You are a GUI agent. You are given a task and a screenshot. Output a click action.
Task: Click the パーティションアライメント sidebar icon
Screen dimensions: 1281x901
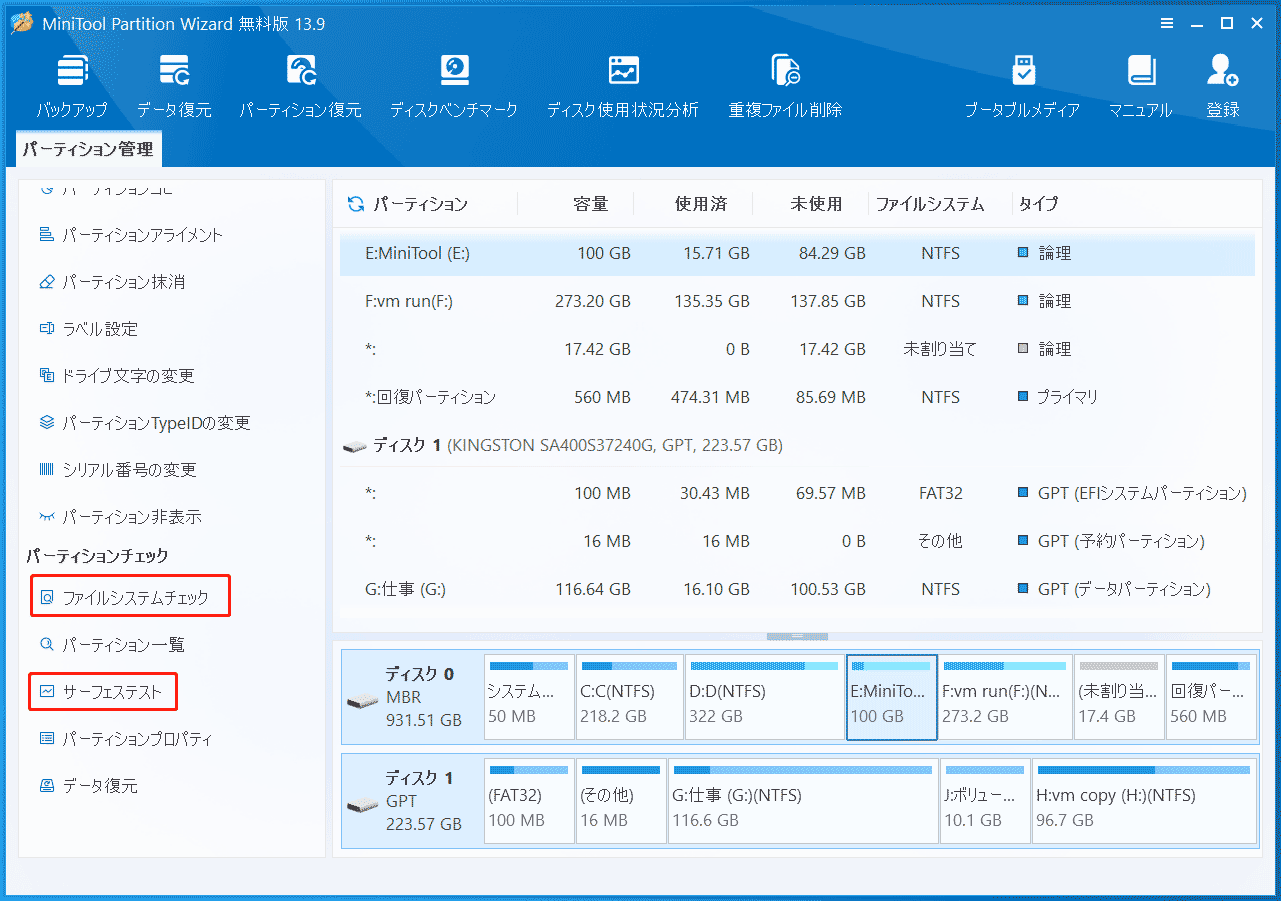click(46, 235)
